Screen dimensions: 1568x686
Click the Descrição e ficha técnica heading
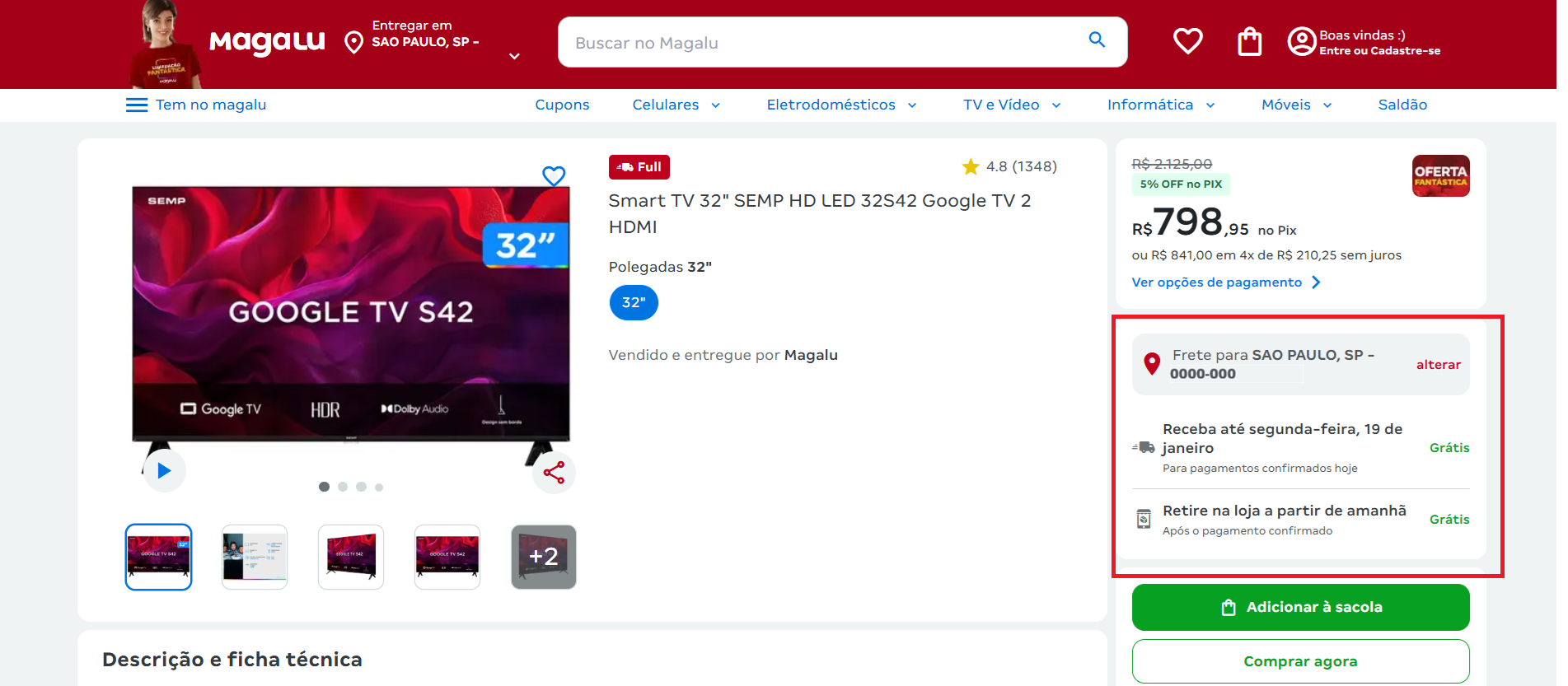click(x=232, y=660)
